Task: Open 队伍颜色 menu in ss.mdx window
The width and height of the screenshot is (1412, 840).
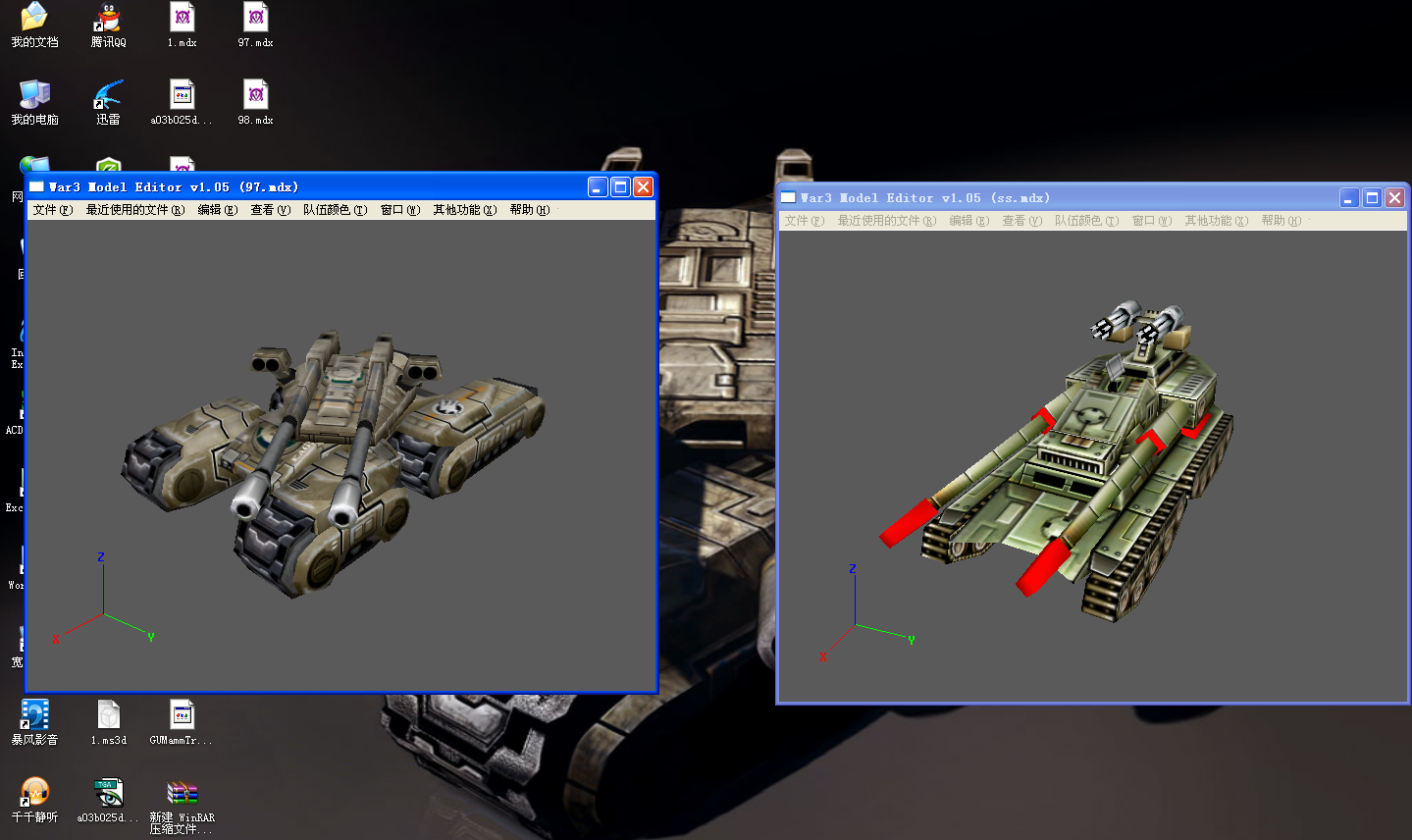Action: pyautogui.click(x=1087, y=221)
